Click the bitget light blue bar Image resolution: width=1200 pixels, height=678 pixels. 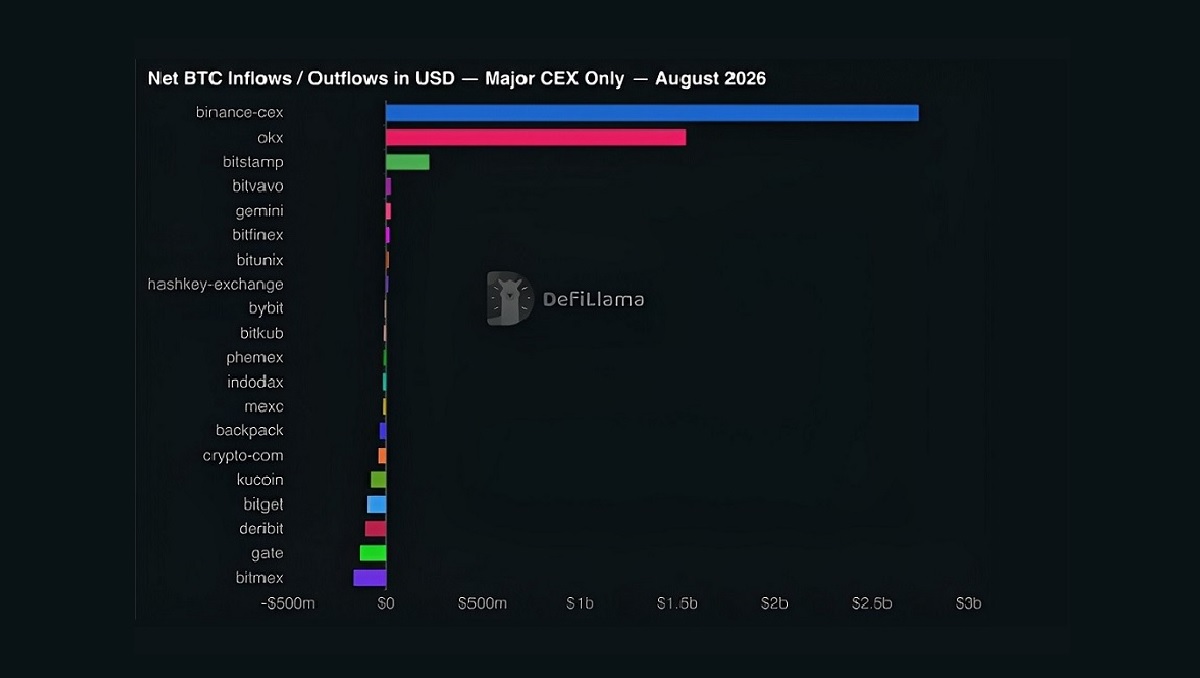point(376,504)
